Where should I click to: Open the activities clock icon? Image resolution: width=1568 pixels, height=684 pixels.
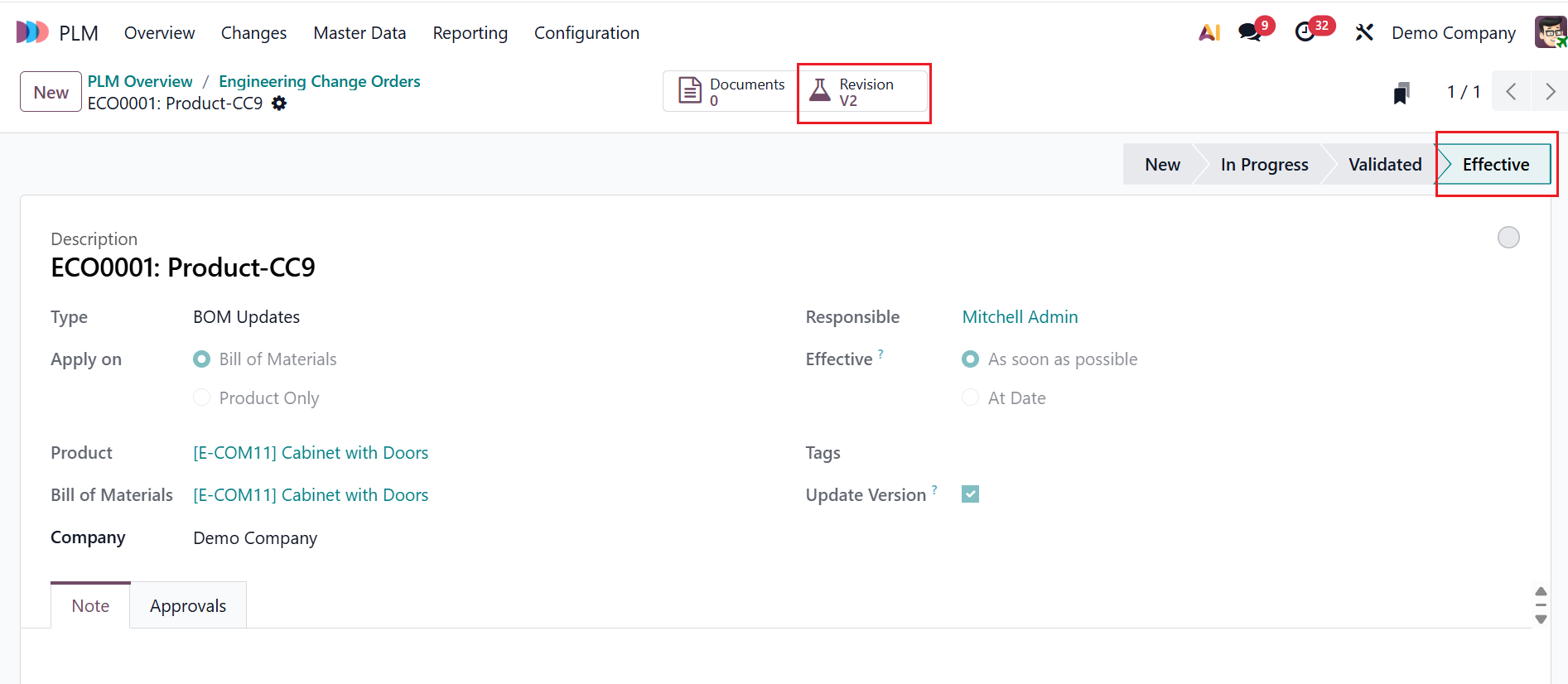[x=1305, y=32]
